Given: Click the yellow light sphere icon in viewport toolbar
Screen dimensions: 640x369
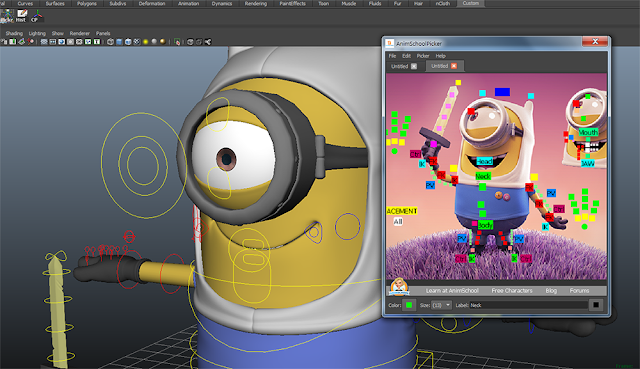Looking at the screenshot, I should (145, 42).
